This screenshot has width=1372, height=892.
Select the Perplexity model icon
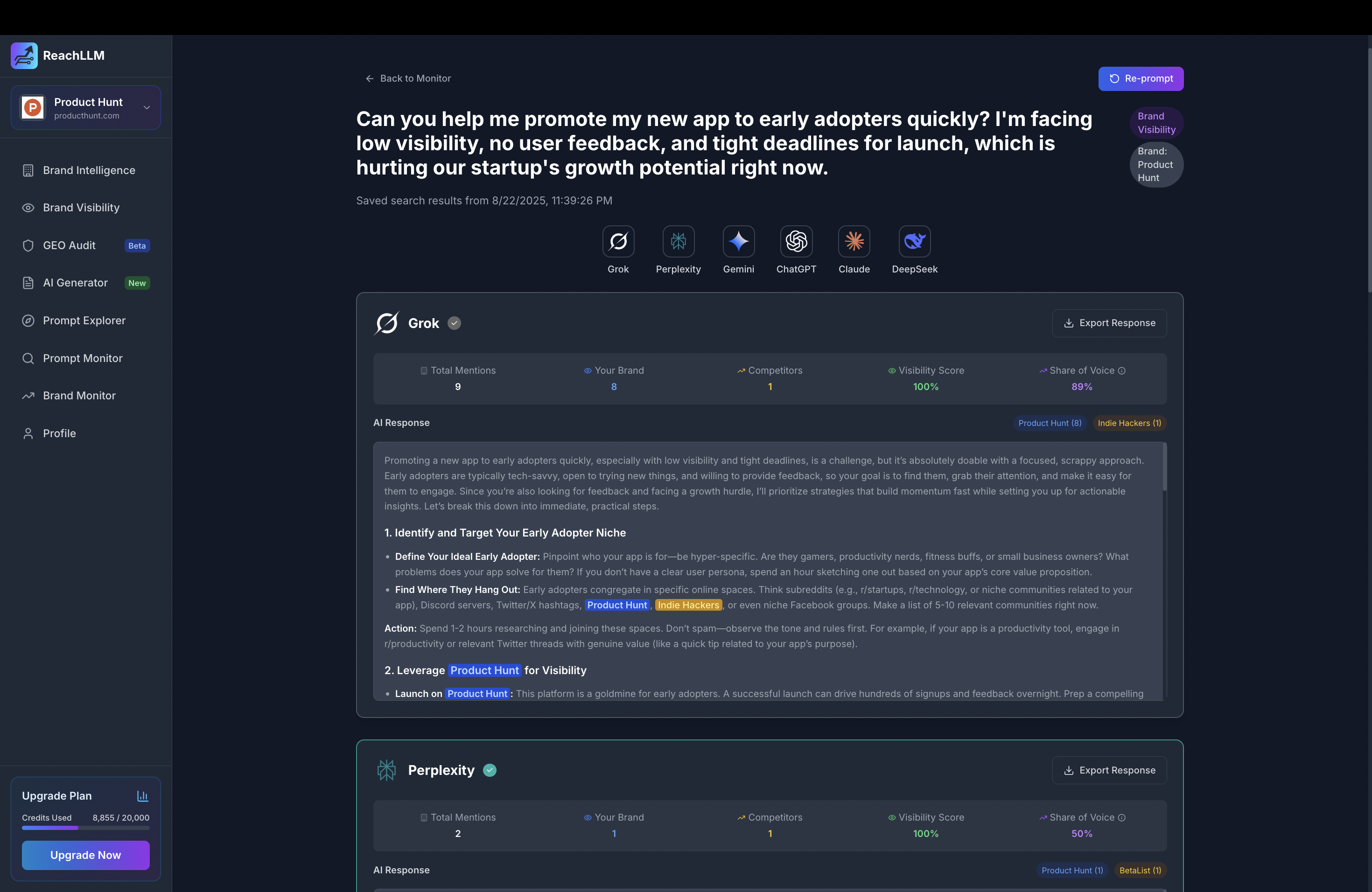click(x=678, y=241)
